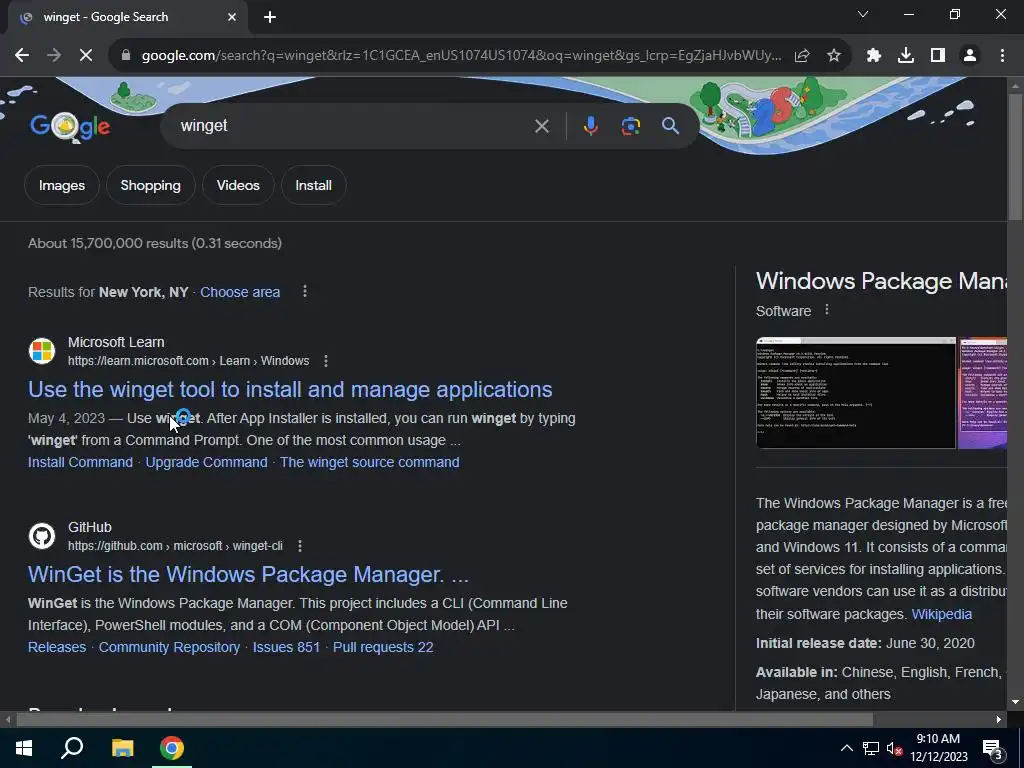Open the tab search chevron
The width and height of the screenshot is (1024, 768).
point(863,14)
